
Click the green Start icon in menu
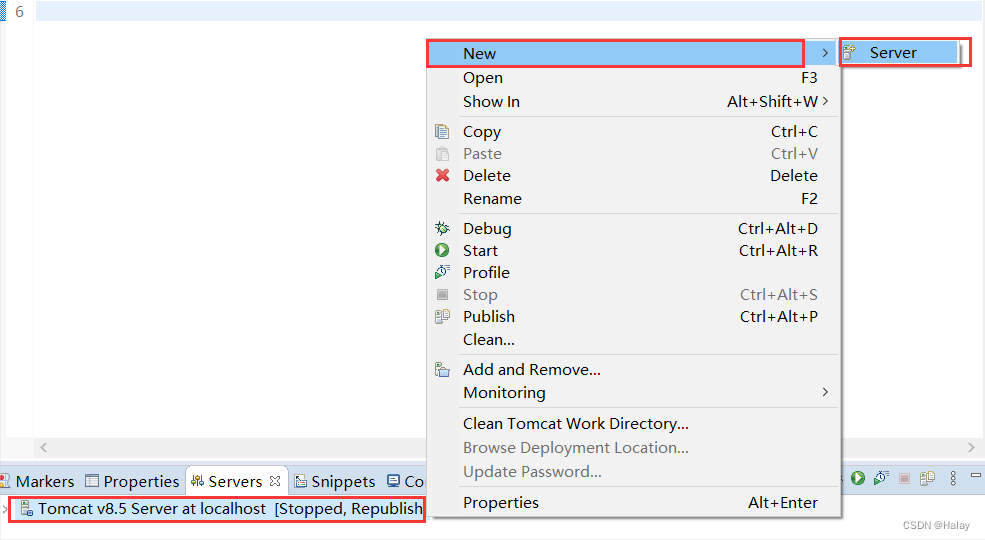click(442, 250)
